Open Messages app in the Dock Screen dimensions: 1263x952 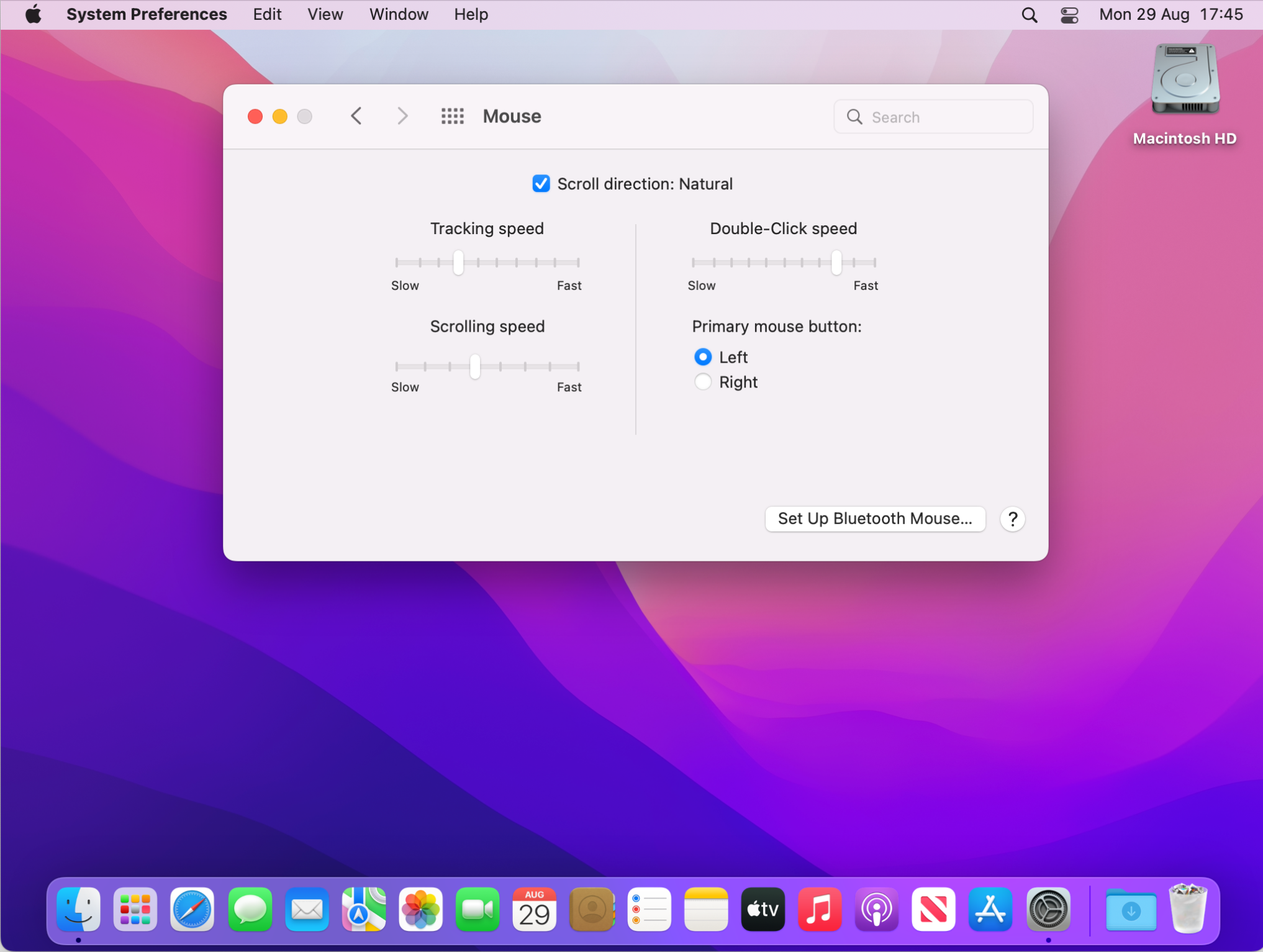[250, 910]
